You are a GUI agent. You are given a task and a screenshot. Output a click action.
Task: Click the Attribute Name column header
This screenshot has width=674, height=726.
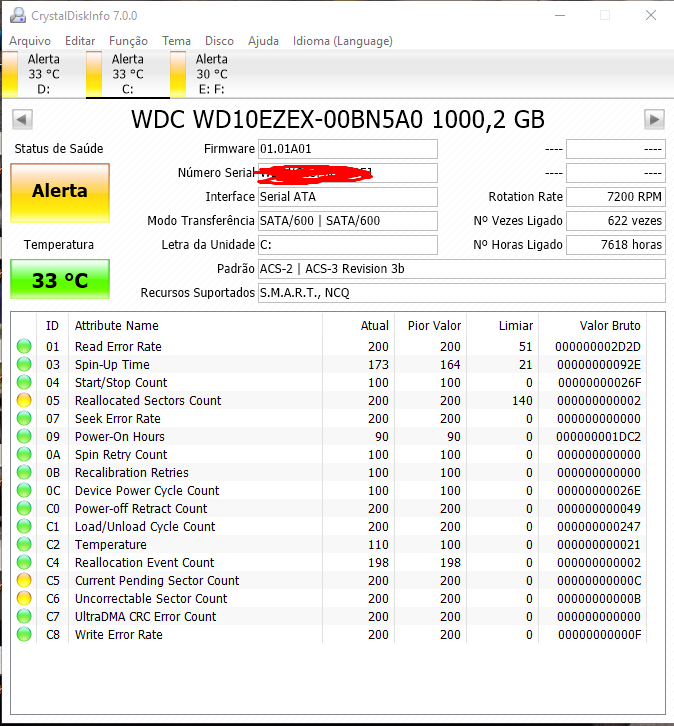(x=195, y=325)
